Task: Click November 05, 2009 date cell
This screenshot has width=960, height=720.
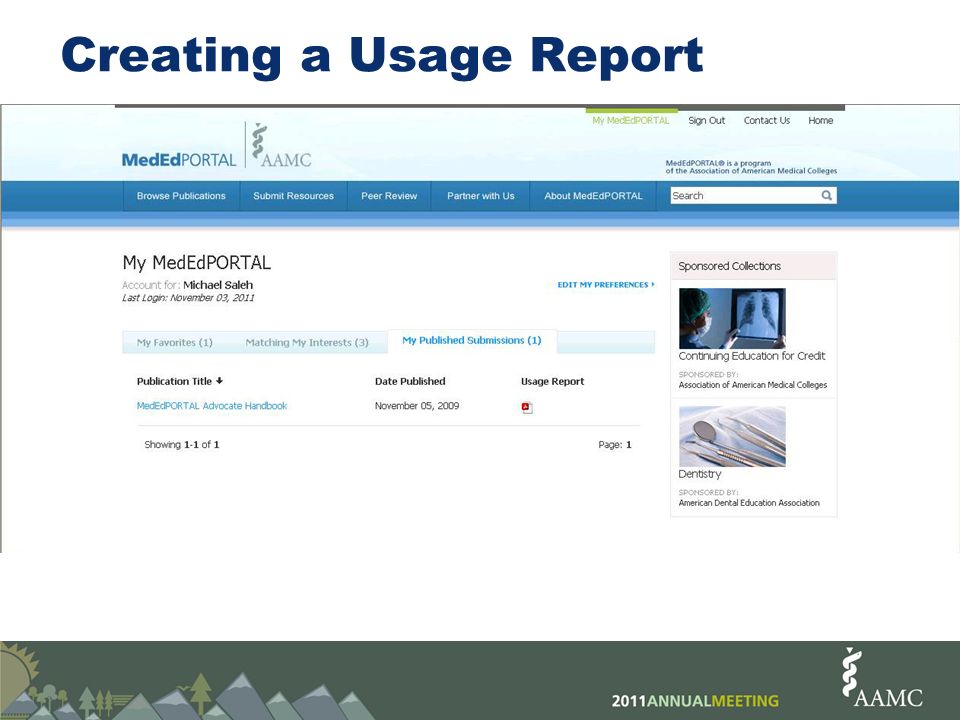Action: click(417, 406)
